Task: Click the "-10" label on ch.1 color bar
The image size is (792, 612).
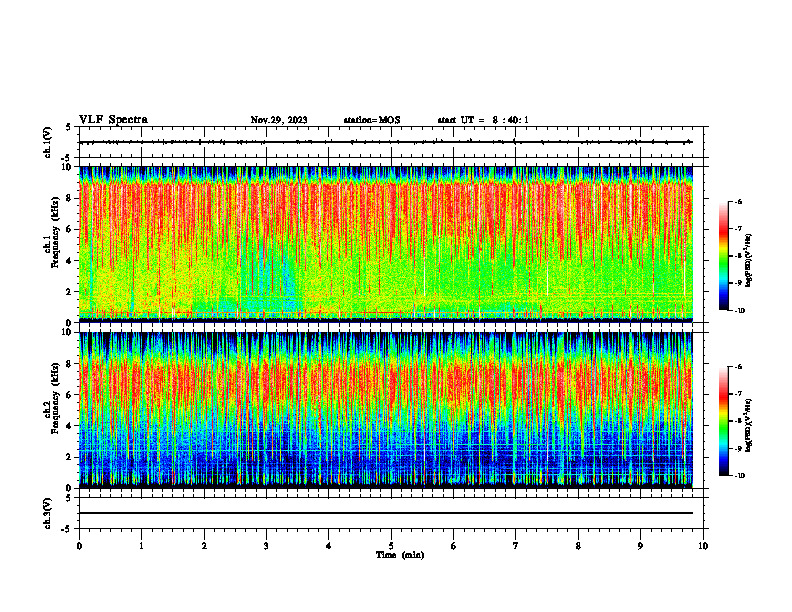Action: pyautogui.click(x=739, y=310)
